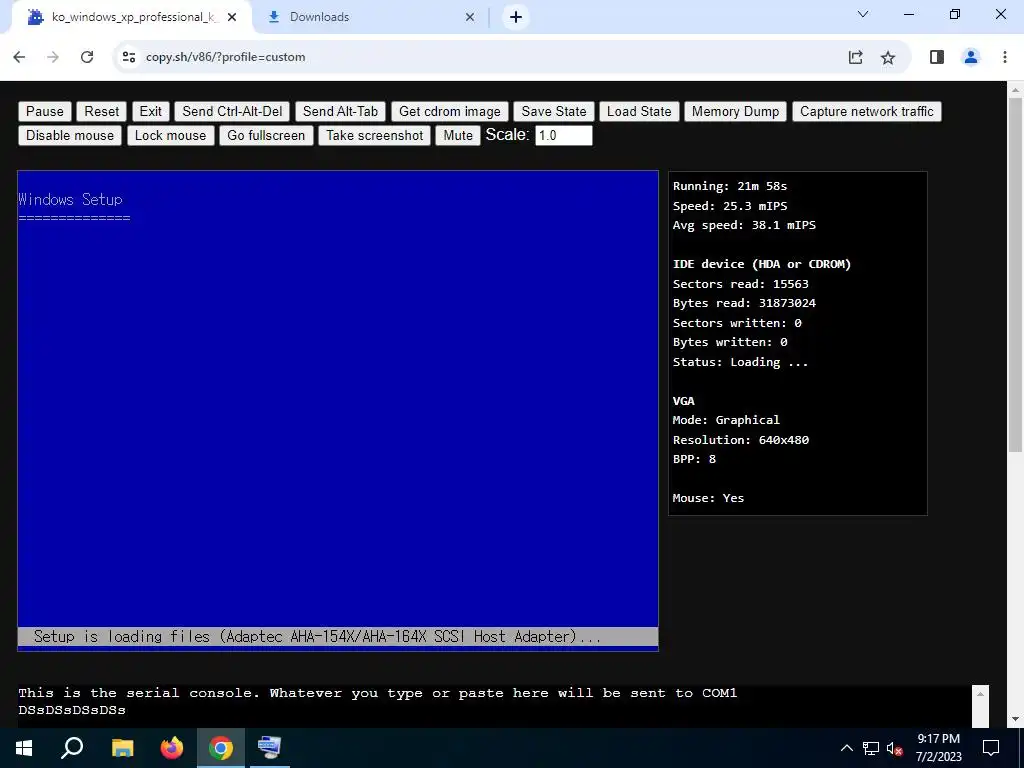Send Ctrl-Alt-Del to the emulator

click(232, 112)
